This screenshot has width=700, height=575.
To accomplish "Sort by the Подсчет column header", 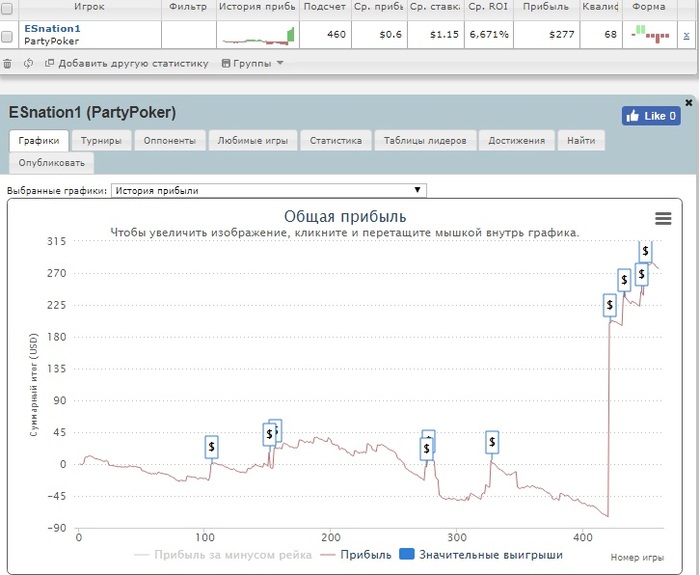I will [325, 7].
